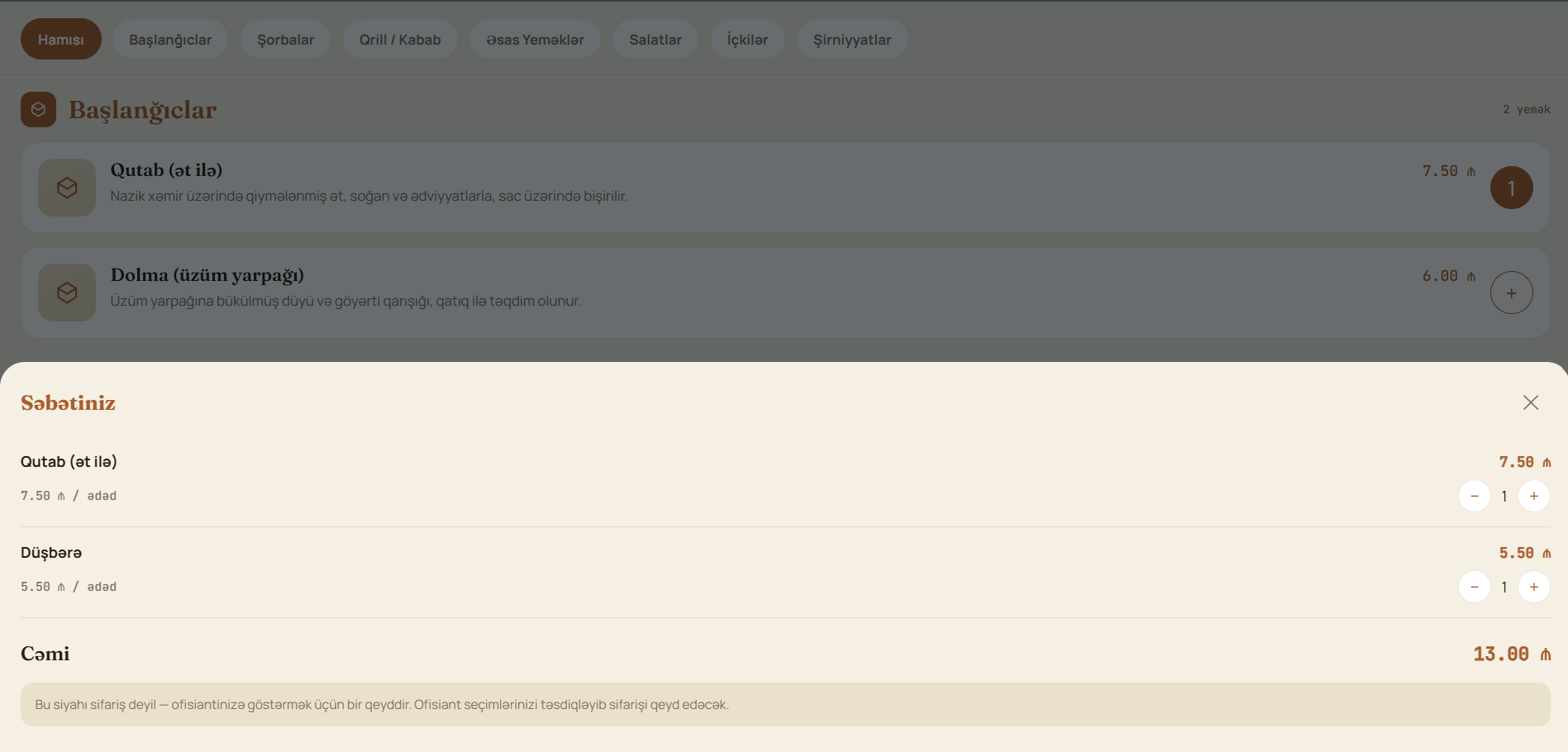This screenshot has width=1568, height=752.
Task: Click the Qutab description starting "Nazik xəmir"
Action: (369, 197)
